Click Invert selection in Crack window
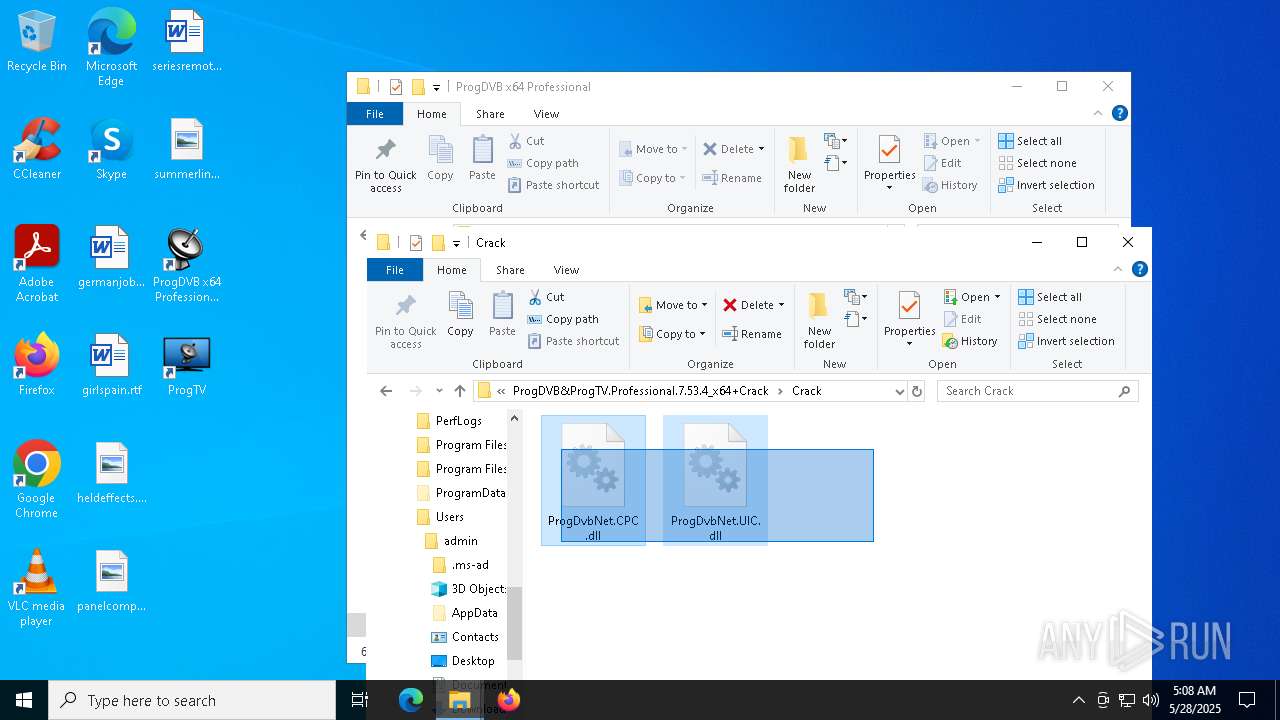Viewport: 1280px width, 720px height. (1066, 341)
